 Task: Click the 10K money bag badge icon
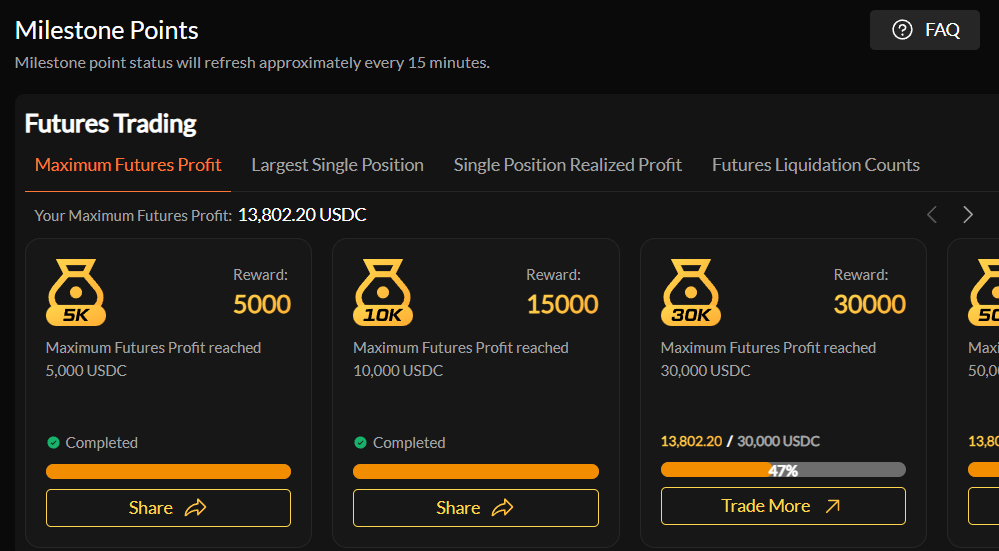[x=383, y=292]
